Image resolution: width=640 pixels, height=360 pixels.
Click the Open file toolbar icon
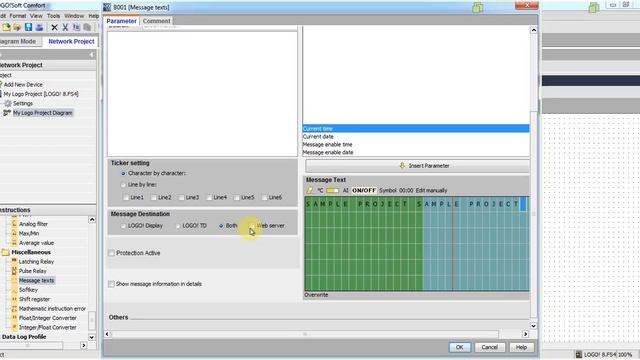(x=17, y=27)
